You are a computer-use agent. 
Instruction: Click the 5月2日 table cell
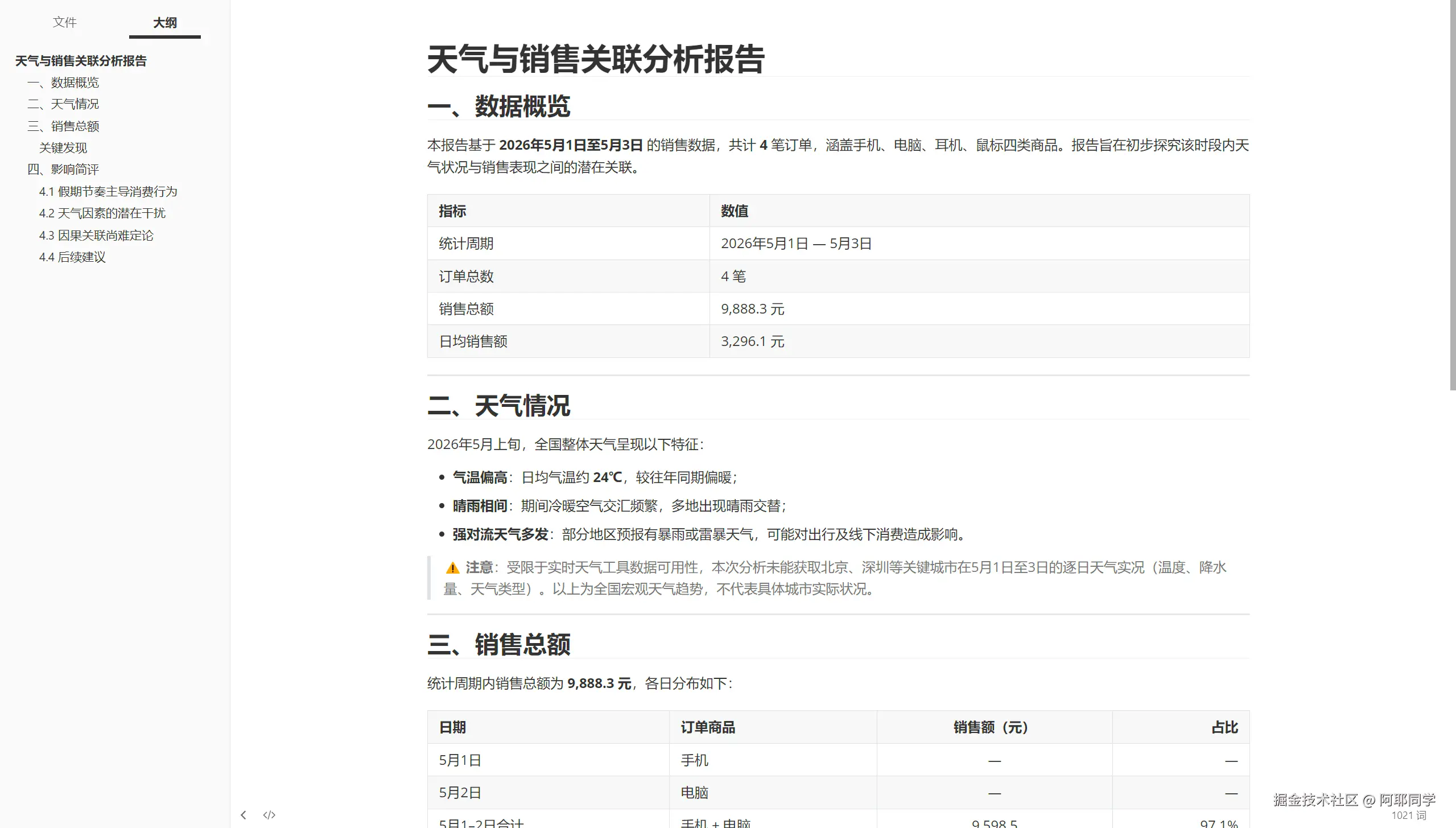548,793
